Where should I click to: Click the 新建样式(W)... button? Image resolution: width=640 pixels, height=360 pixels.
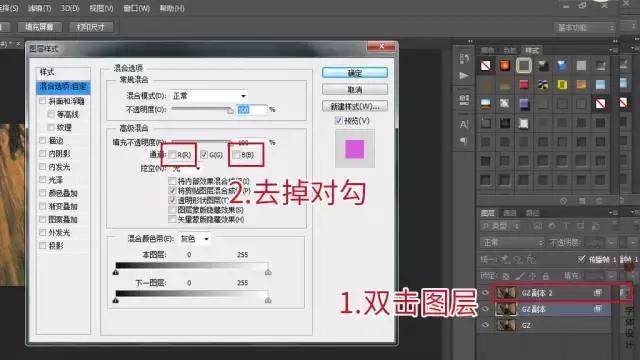pyautogui.click(x=355, y=106)
